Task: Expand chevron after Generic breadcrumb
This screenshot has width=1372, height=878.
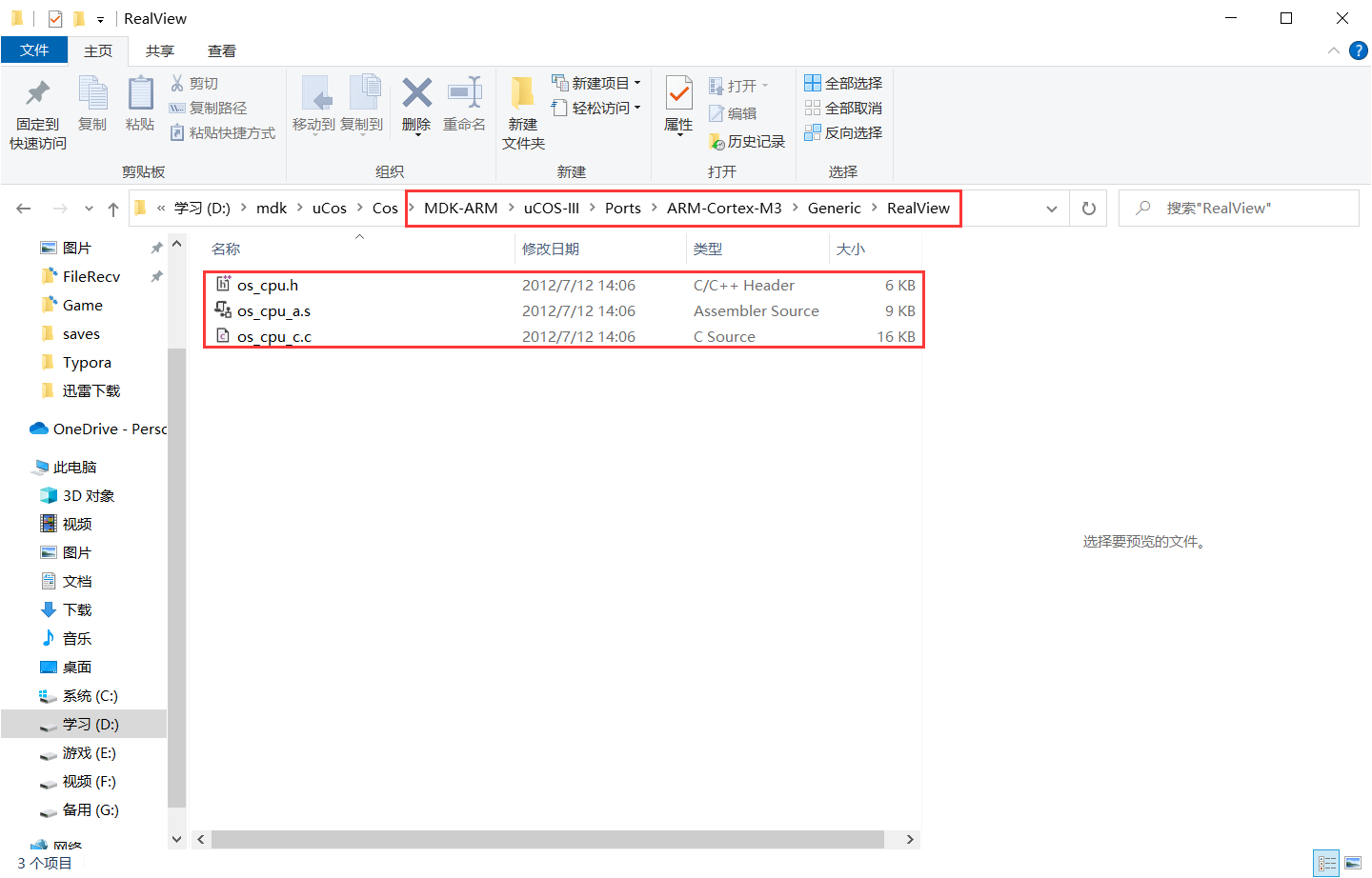Action: [874, 208]
